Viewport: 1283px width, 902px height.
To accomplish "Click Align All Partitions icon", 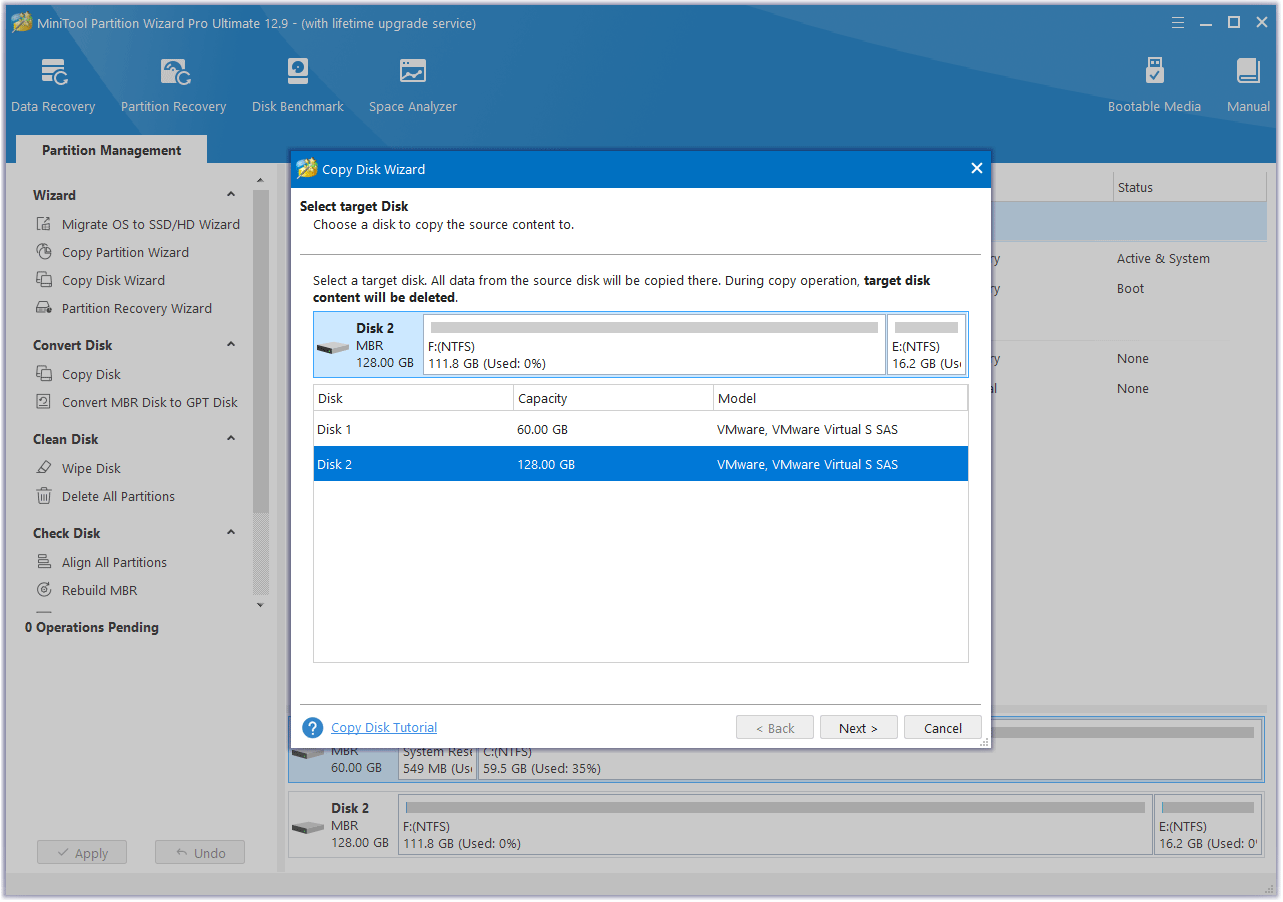I will 44,562.
